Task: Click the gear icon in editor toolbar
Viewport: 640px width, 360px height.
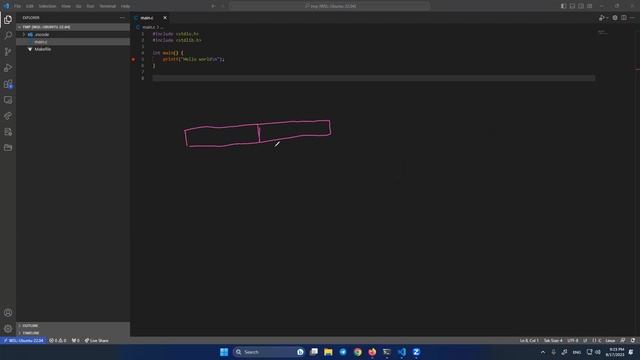Action: coord(615,18)
